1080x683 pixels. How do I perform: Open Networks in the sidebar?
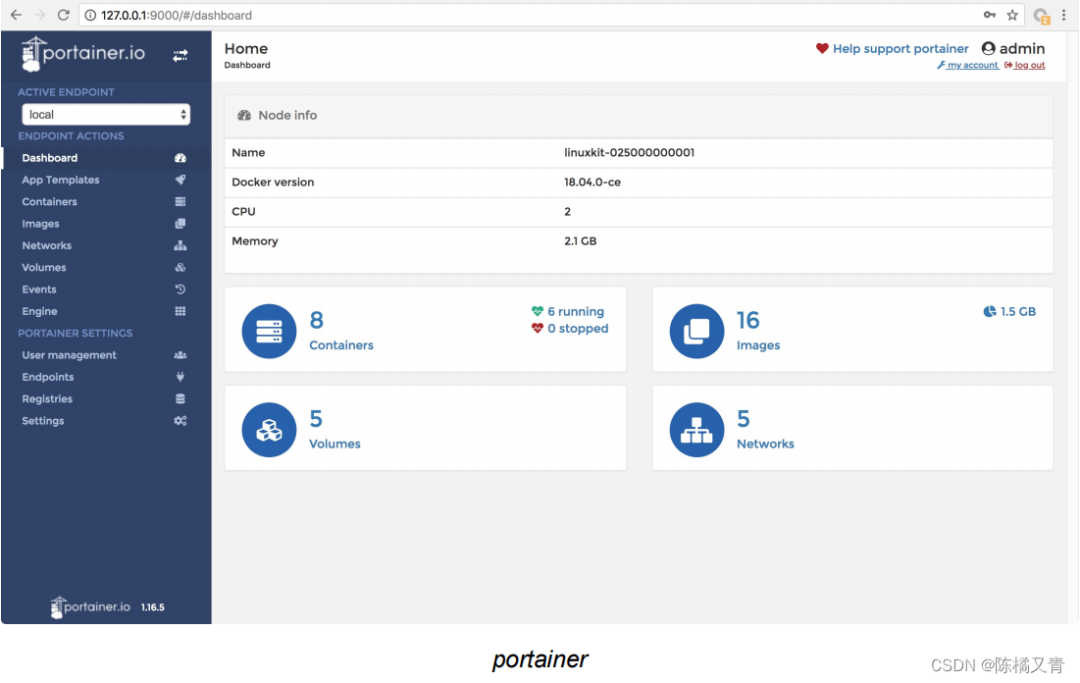coord(47,246)
